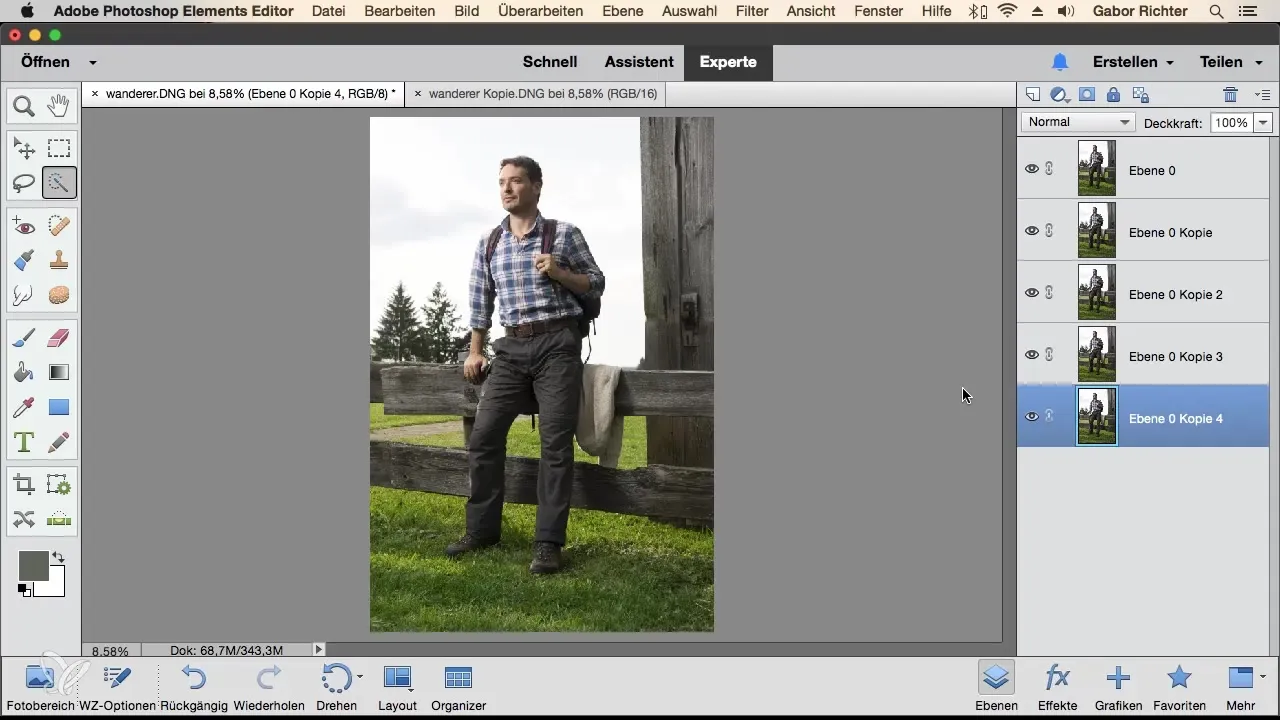Open the Filter menu
The width and height of the screenshot is (1280, 720).
(751, 11)
